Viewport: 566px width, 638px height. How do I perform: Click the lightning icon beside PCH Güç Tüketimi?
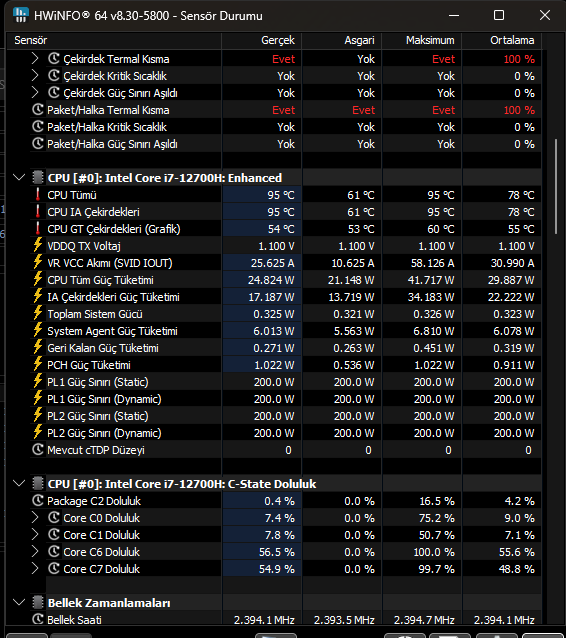pyautogui.click(x=38, y=365)
